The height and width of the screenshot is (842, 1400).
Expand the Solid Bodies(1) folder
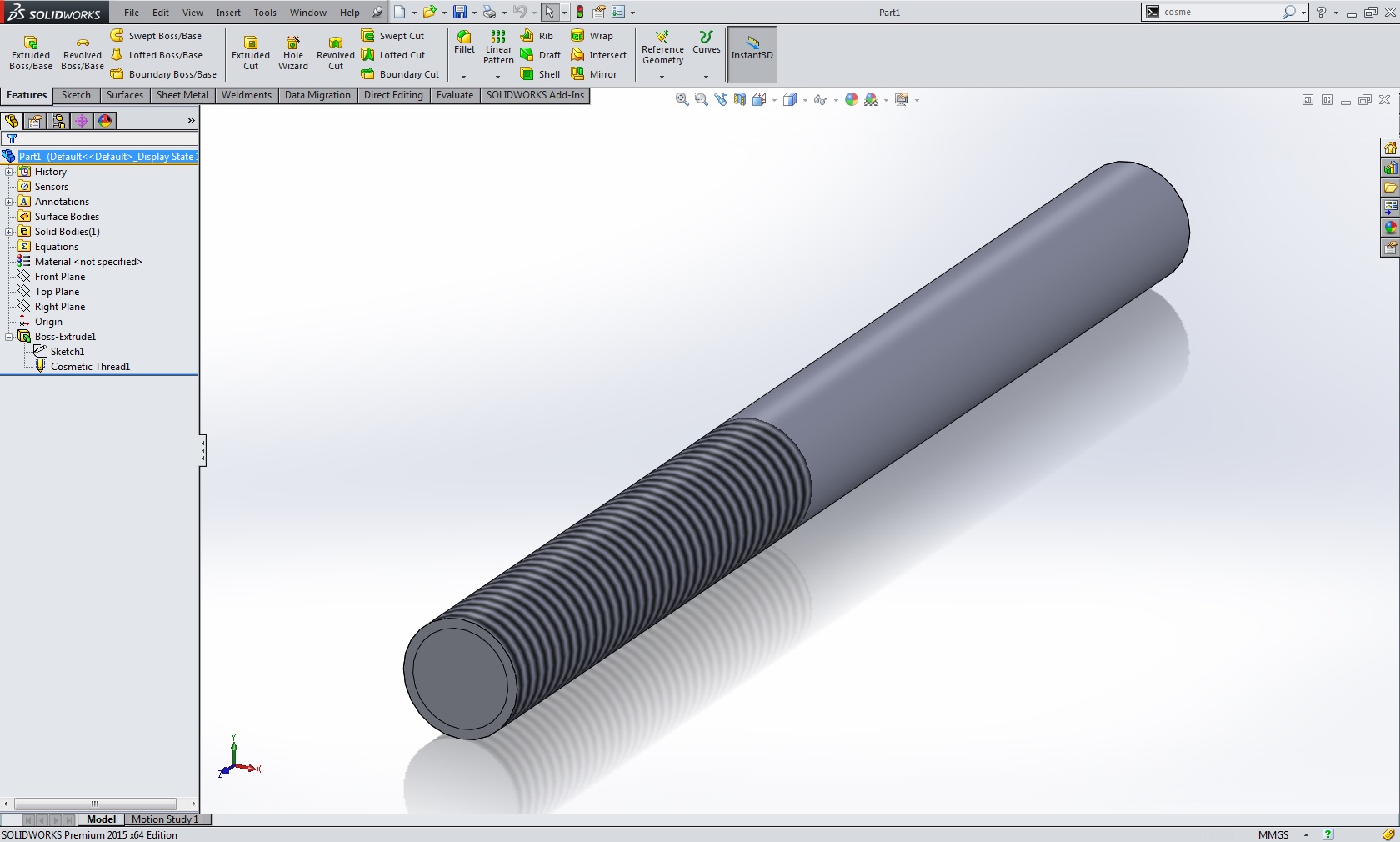pos(9,232)
